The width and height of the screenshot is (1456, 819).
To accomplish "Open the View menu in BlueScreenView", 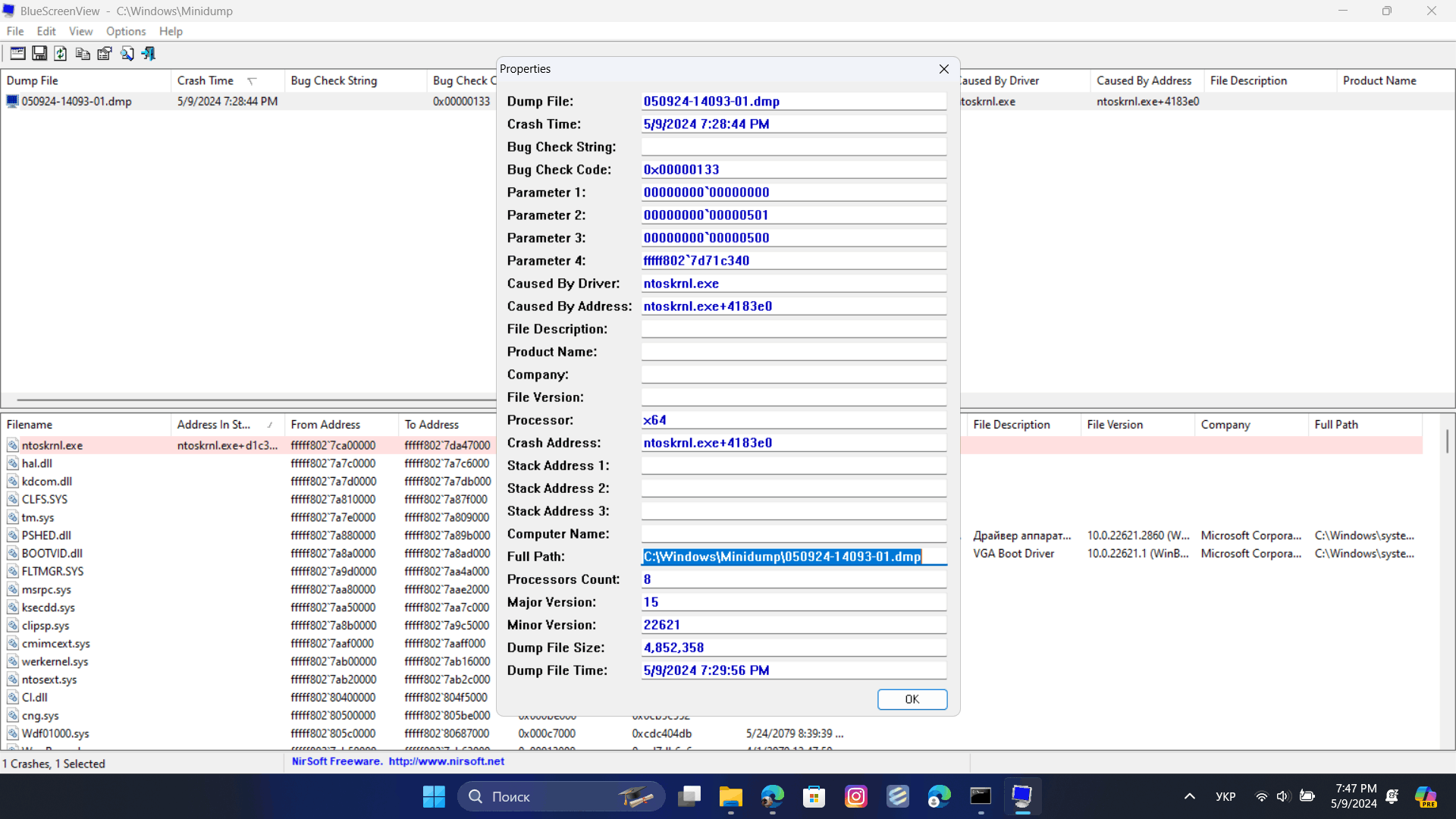I will 79,31.
